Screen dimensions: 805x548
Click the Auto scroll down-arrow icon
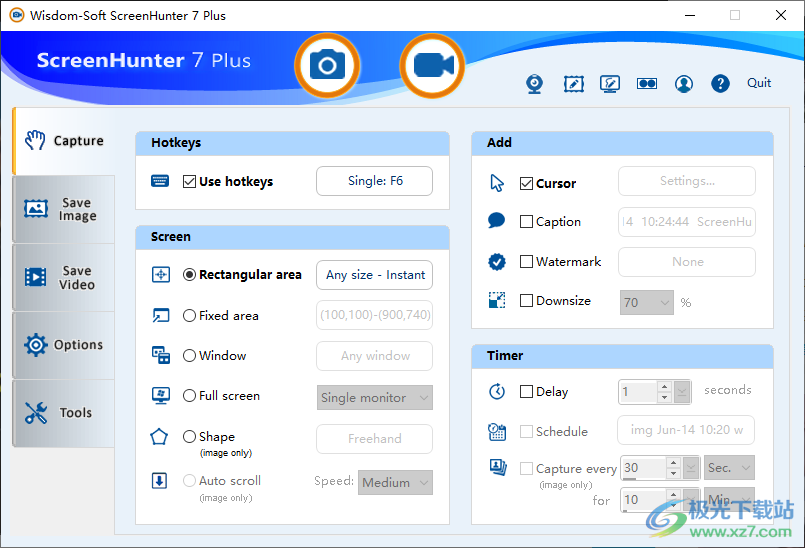pyautogui.click(x=159, y=481)
